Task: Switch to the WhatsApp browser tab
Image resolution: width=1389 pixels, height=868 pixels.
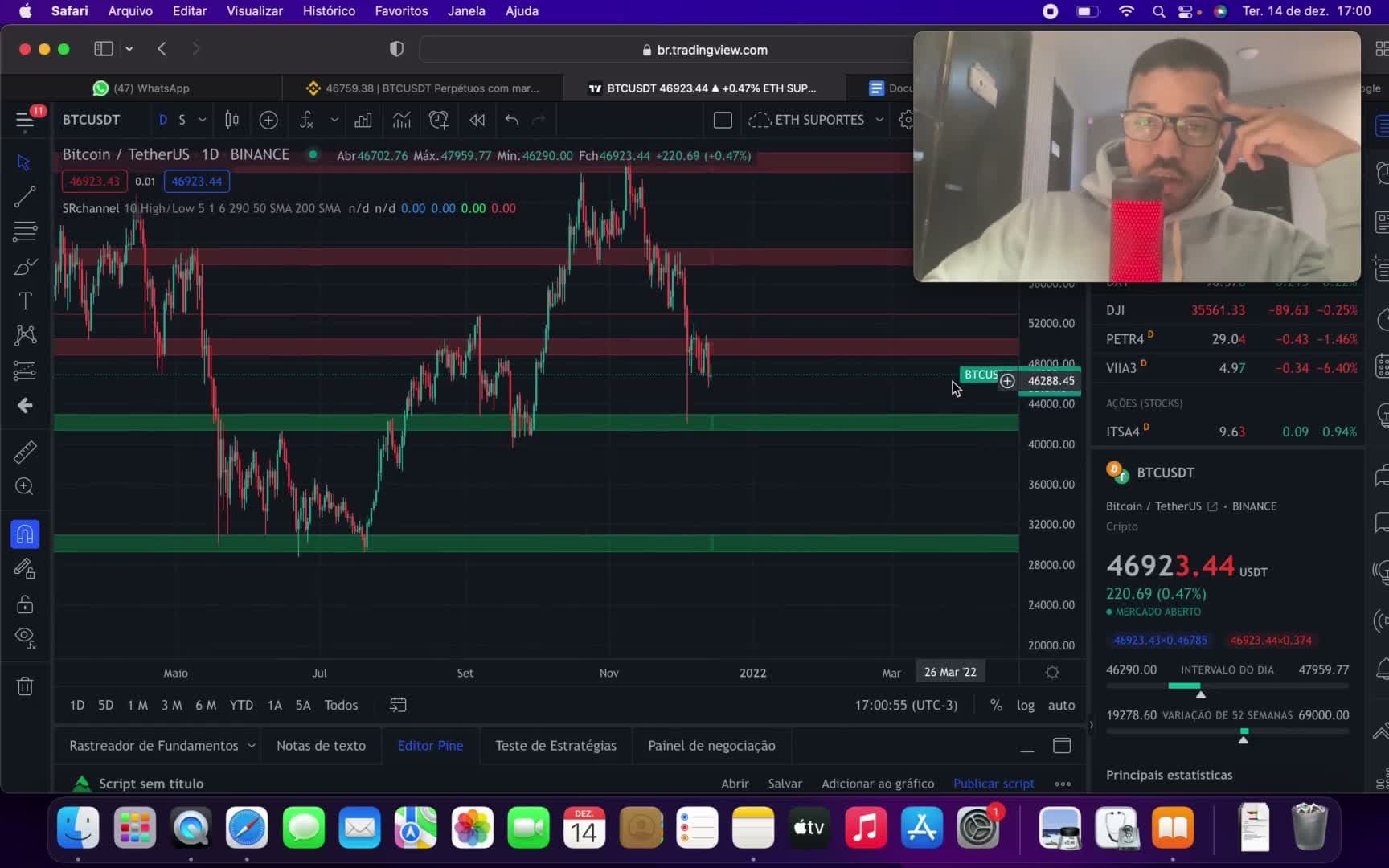Action: click(x=141, y=88)
